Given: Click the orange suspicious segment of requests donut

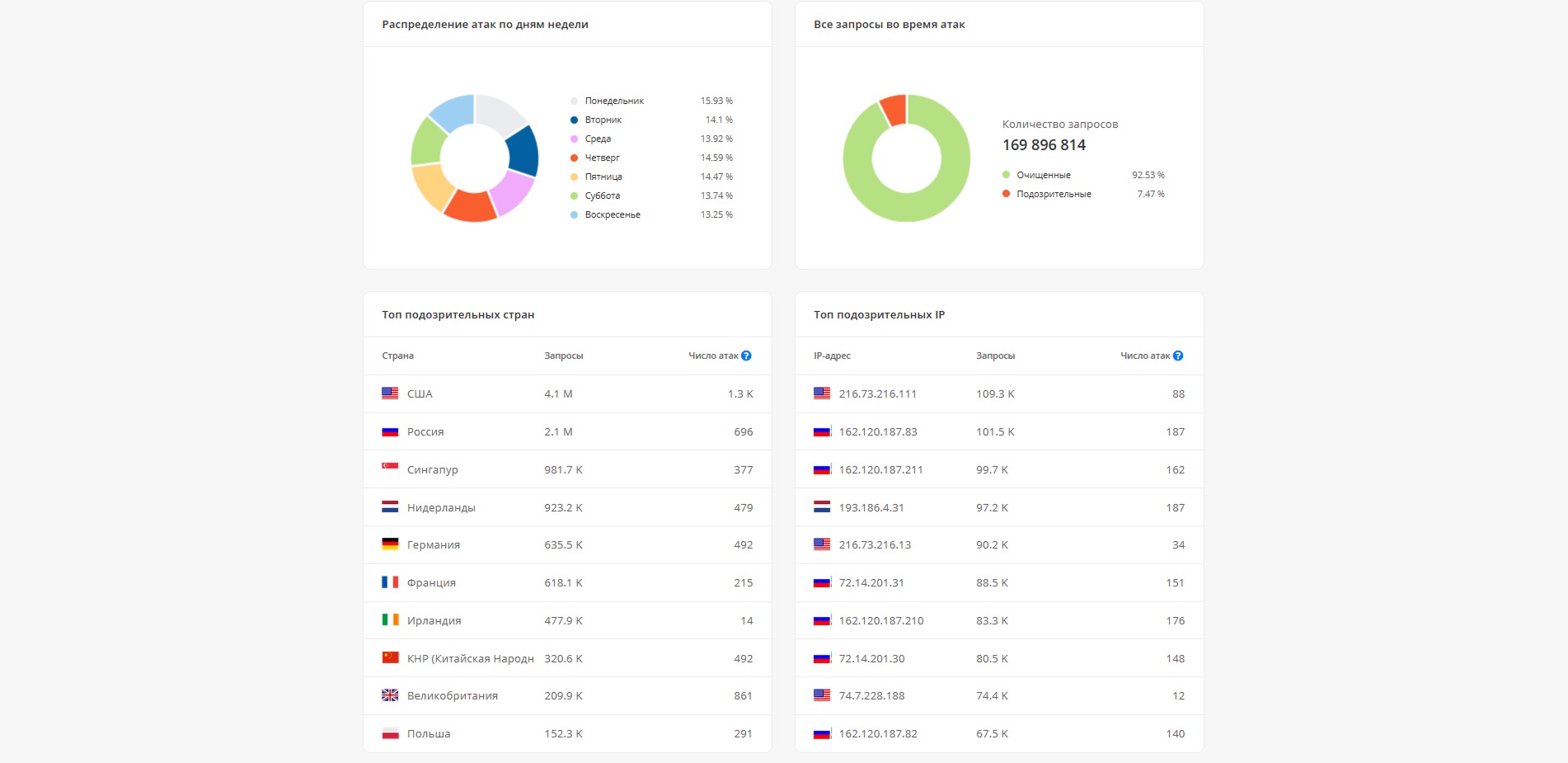Looking at the screenshot, I should coord(894,110).
